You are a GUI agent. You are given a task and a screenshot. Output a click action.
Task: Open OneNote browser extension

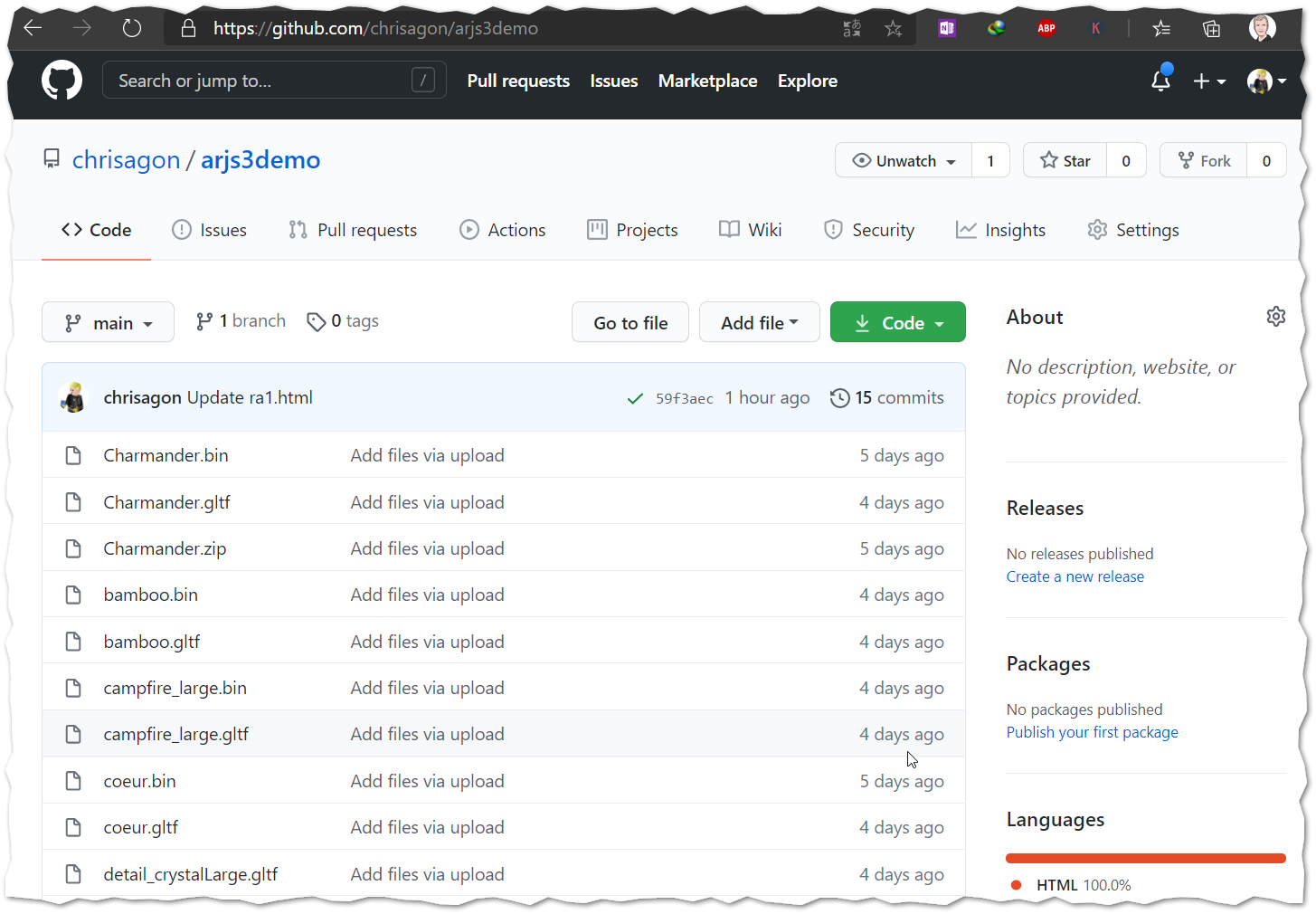[947, 28]
